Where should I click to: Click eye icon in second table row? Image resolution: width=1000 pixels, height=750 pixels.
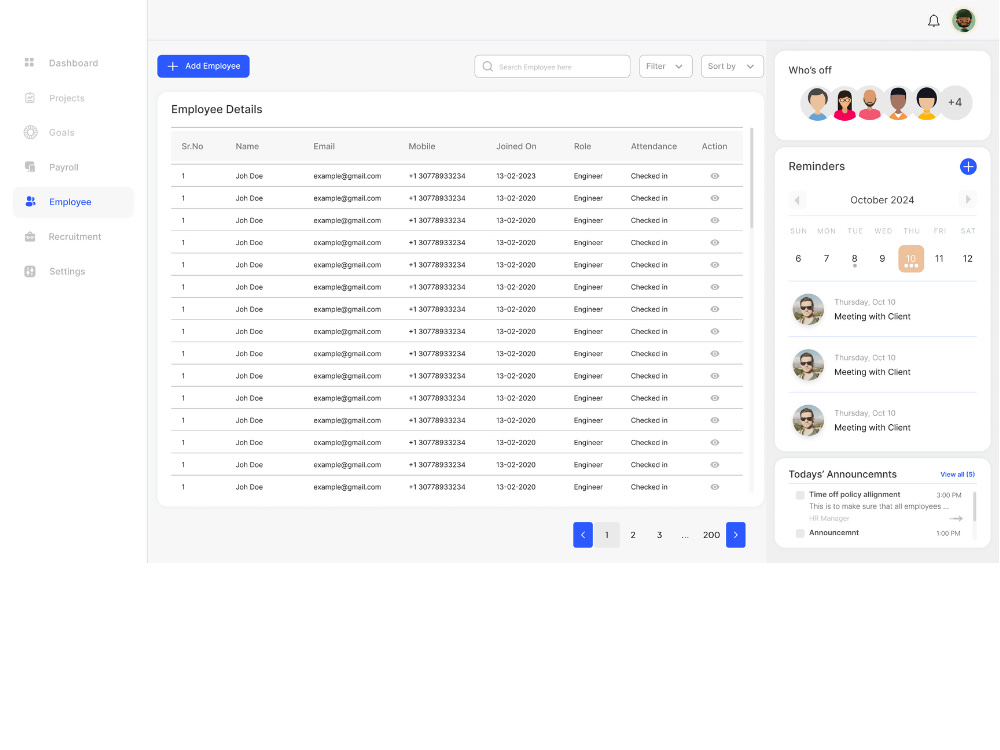(x=714, y=198)
